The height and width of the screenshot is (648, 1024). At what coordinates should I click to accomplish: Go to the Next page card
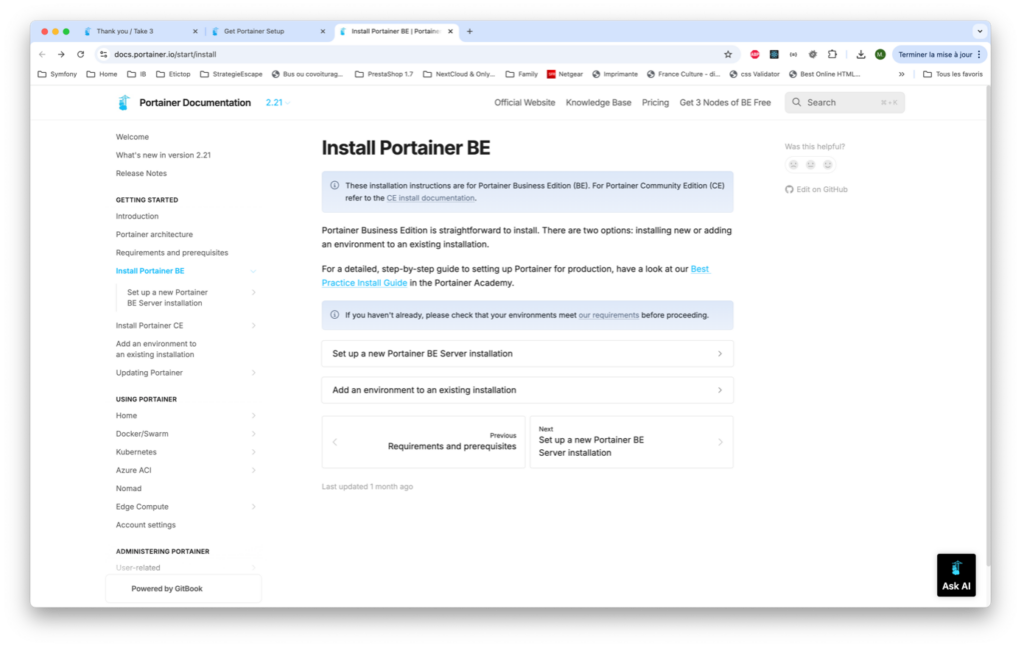(x=631, y=442)
